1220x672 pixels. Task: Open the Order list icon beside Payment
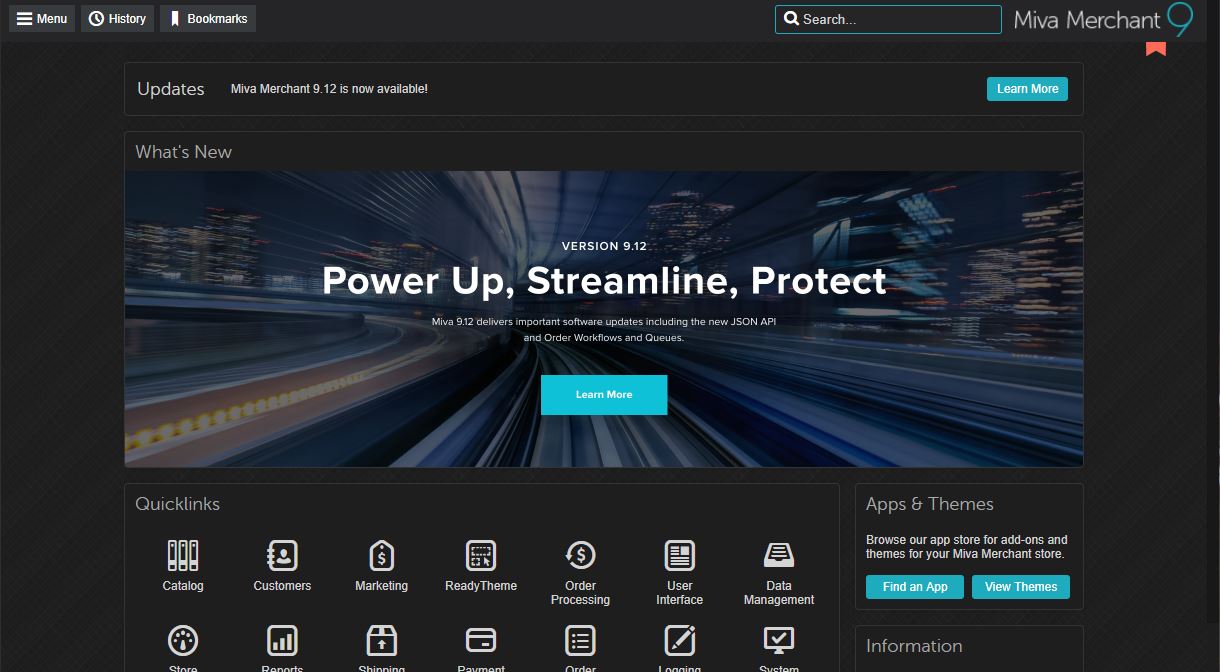(x=580, y=641)
